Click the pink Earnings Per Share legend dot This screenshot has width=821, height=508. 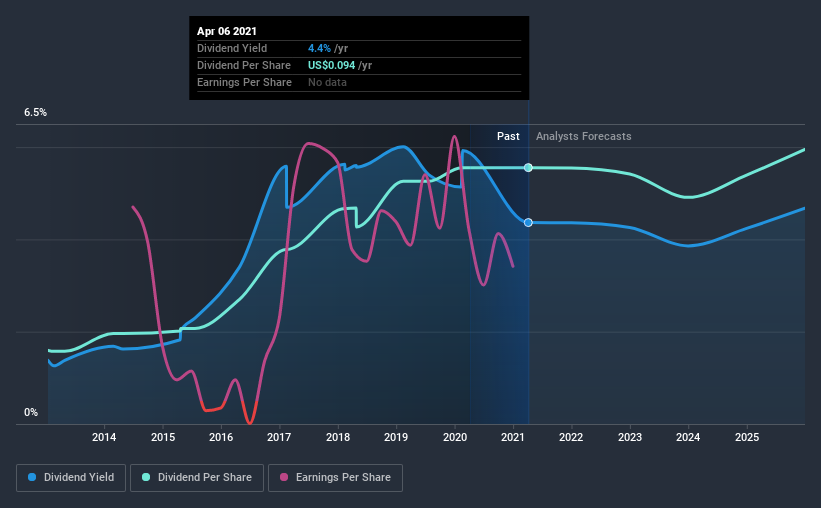[284, 477]
